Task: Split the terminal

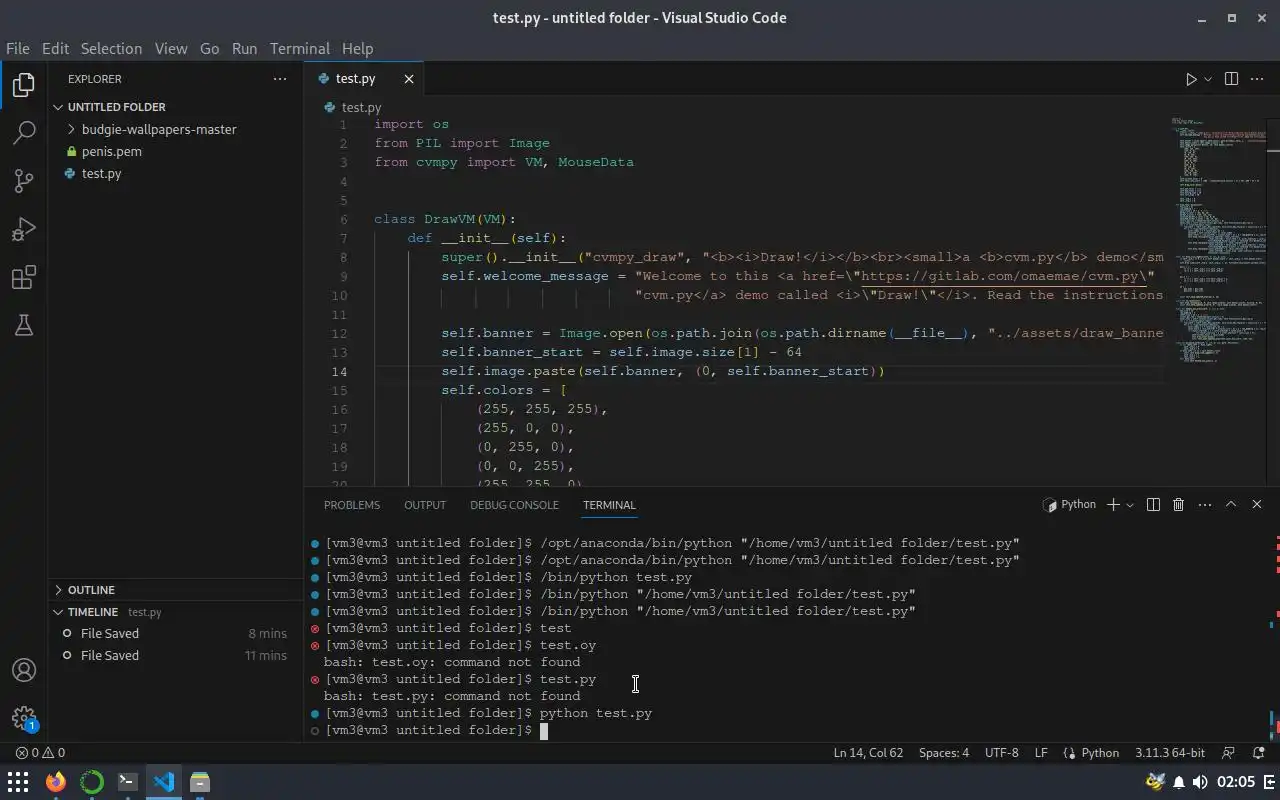Action: (x=1153, y=505)
